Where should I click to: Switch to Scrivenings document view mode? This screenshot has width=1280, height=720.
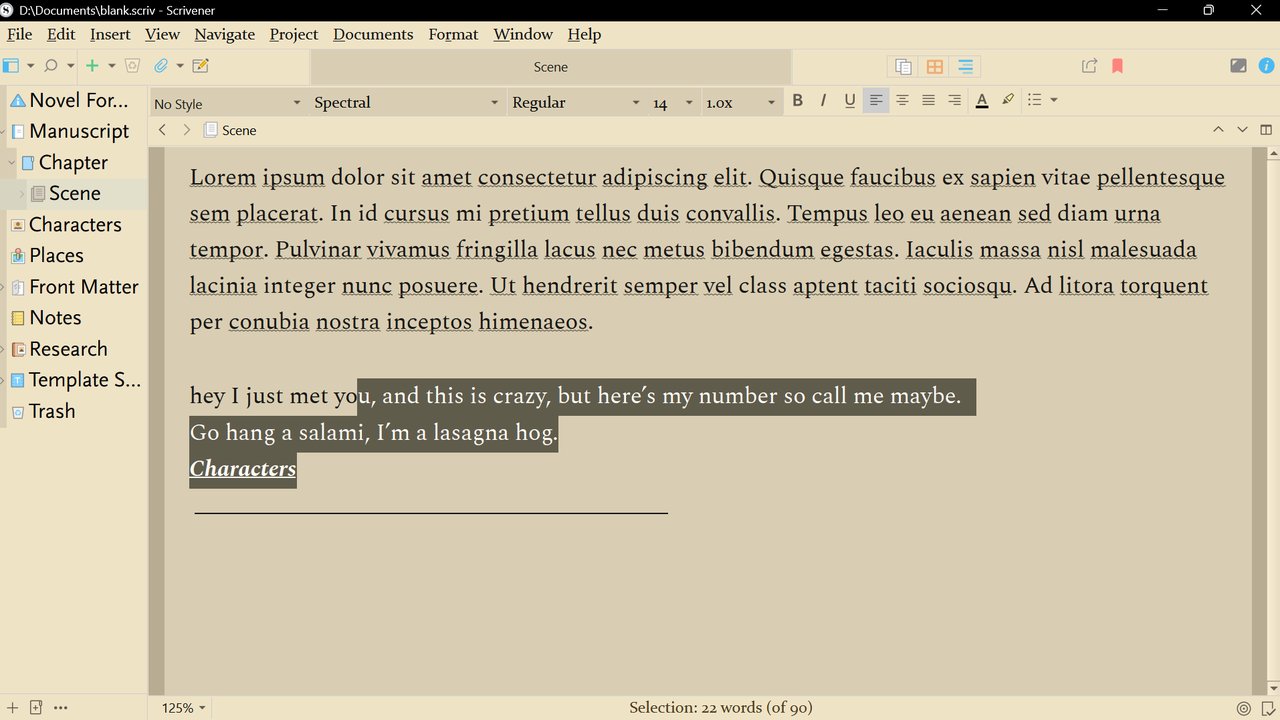[903, 67]
